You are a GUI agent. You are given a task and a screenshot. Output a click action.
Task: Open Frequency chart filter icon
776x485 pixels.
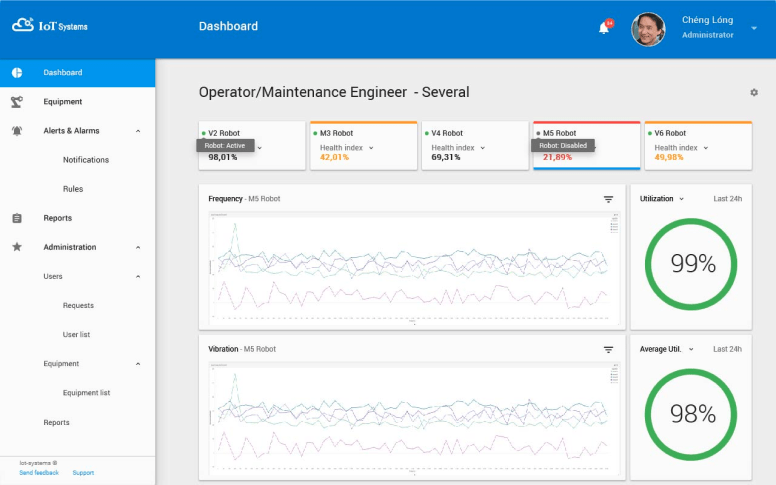click(x=608, y=199)
